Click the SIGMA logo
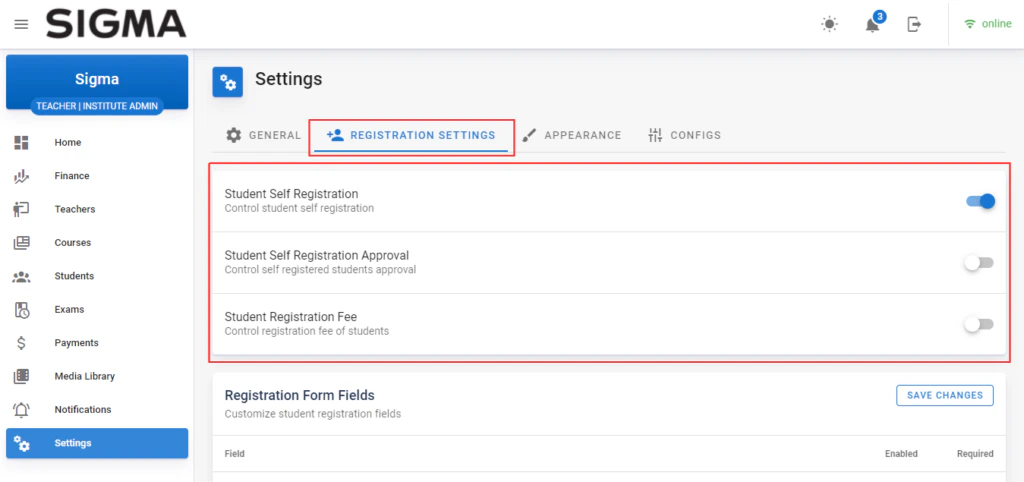The height and width of the screenshot is (482, 1024). (116, 24)
